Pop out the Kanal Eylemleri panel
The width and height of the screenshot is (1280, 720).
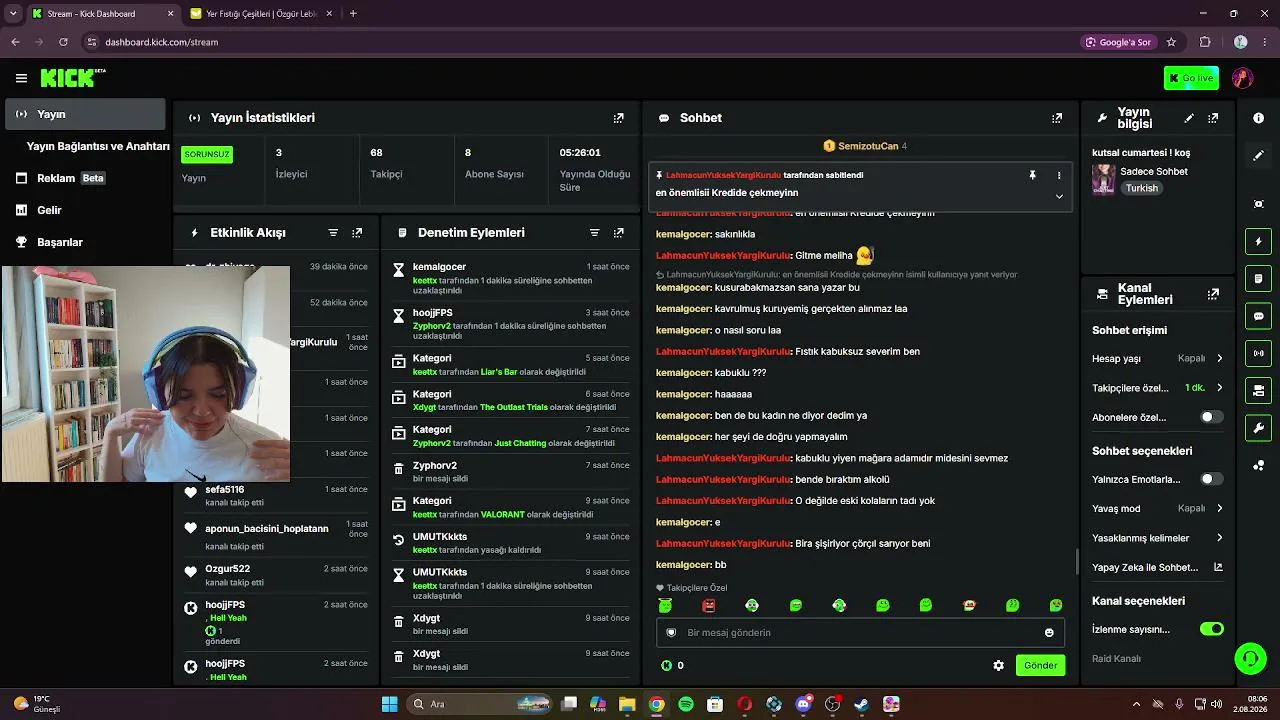point(1213,294)
